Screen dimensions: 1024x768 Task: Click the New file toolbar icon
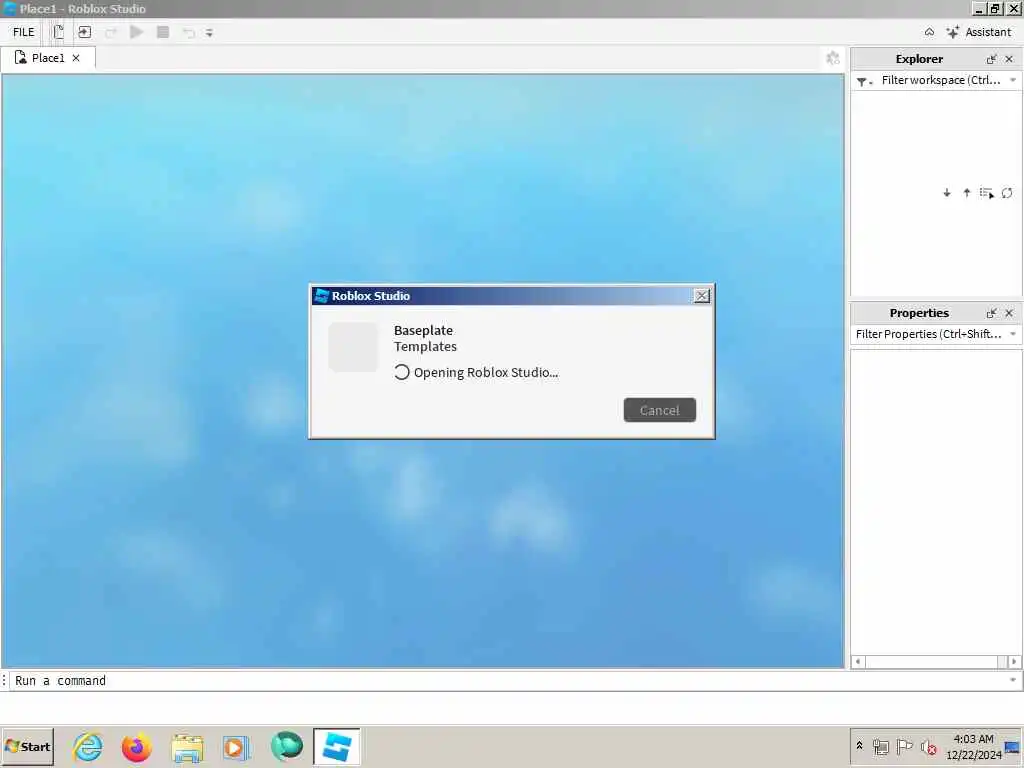pyautogui.click(x=59, y=32)
